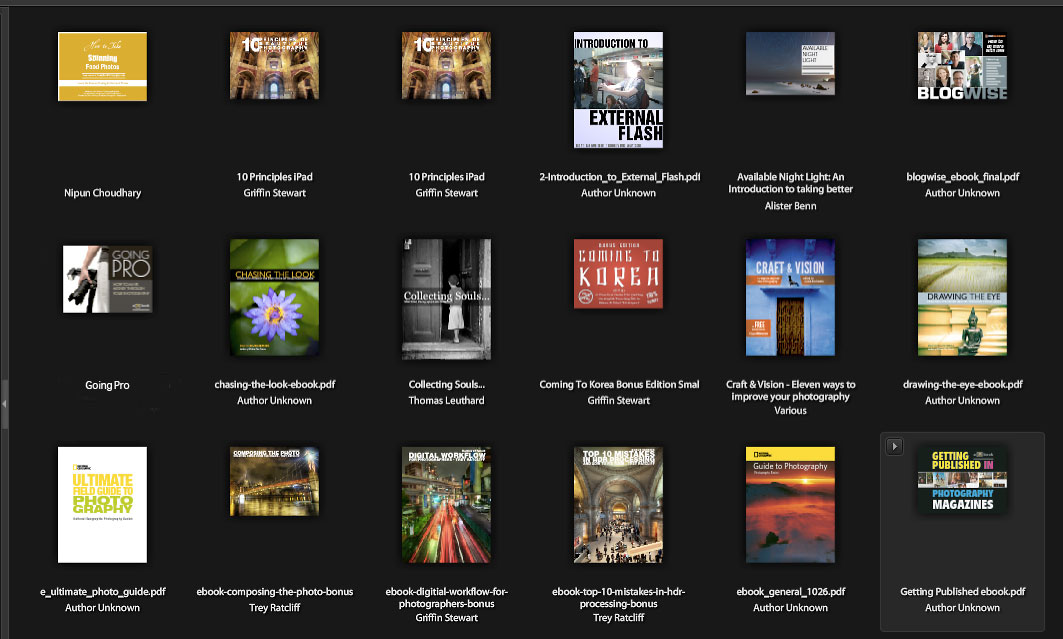Click the e_ultimate_photo_guide.pdf title label
Screen dimensions: 1063x639
coord(102,592)
